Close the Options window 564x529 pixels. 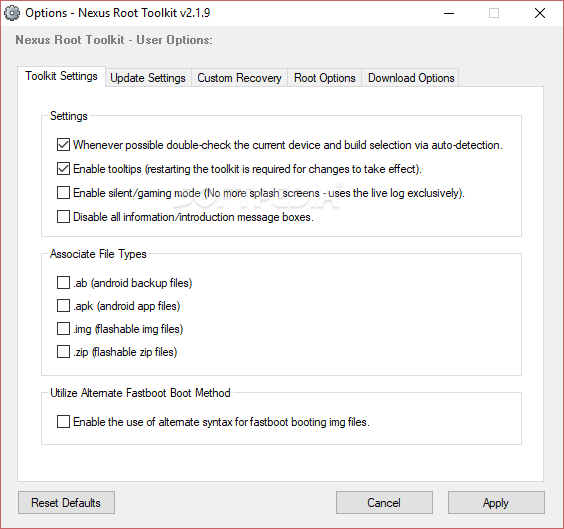[540, 13]
